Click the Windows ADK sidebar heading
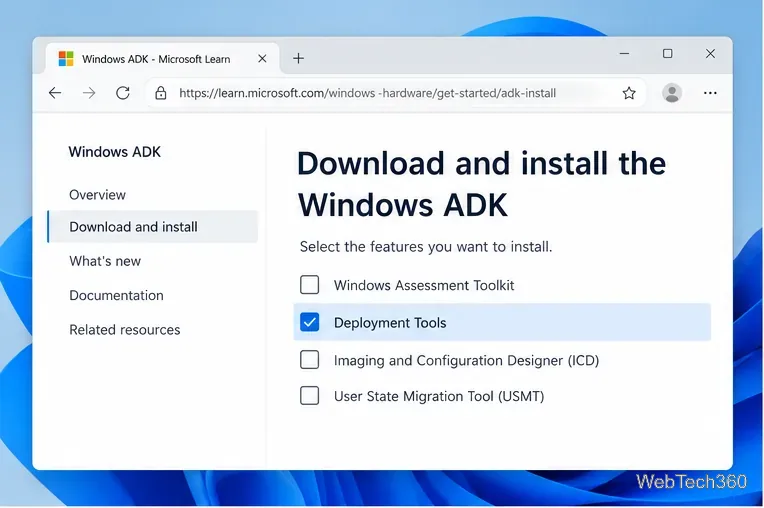 [x=115, y=152]
